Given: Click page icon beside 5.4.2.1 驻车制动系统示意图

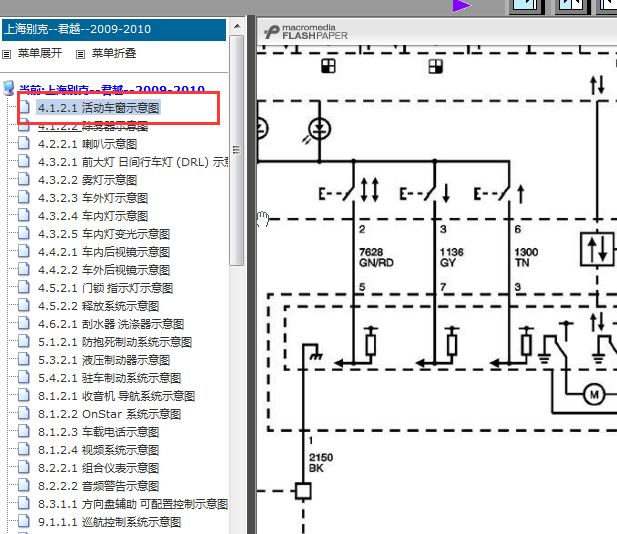Looking at the screenshot, I should click(x=24, y=377).
